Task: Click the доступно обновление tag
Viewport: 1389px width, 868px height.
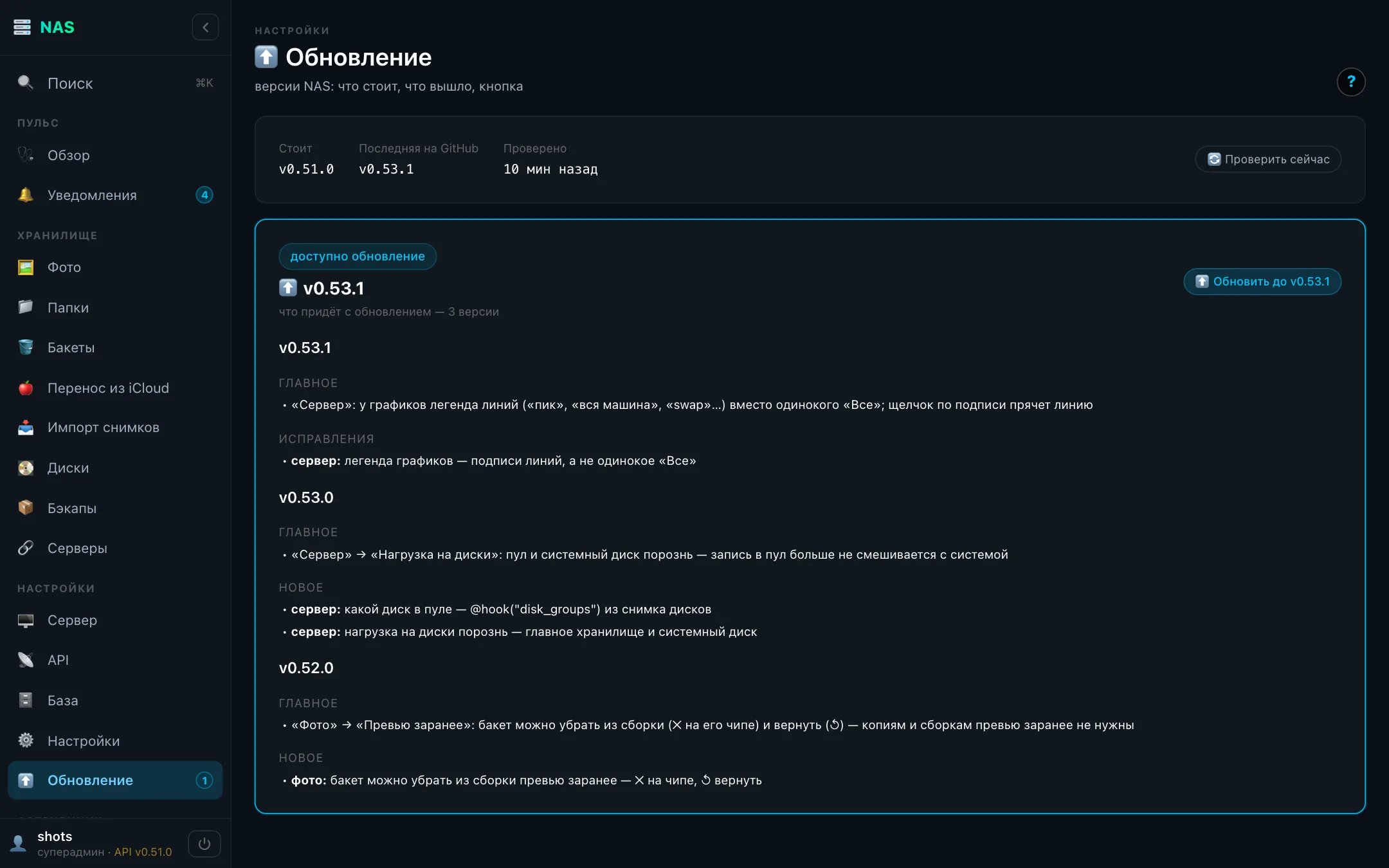Action: coord(358,256)
